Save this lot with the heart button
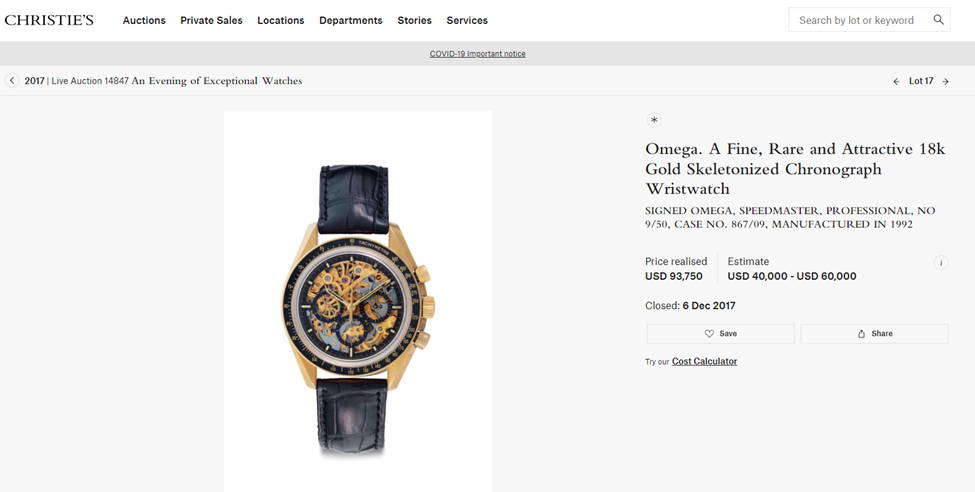975x492 pixels. click(x=720, y=334)
